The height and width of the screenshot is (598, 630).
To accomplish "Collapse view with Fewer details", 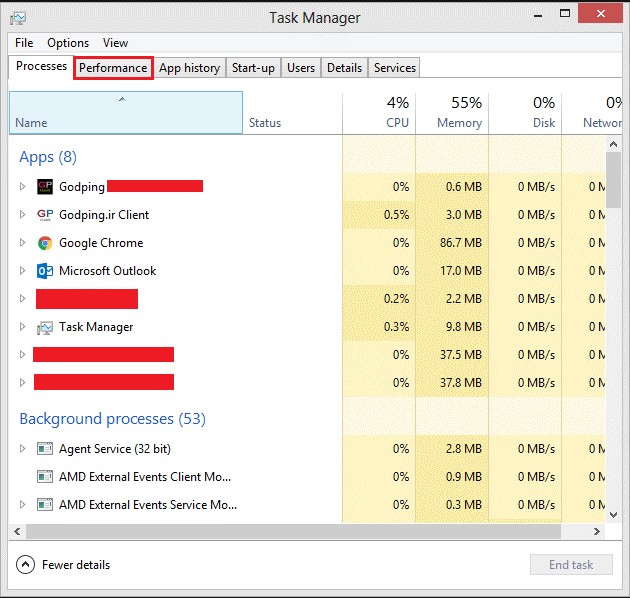I will 26,565.
